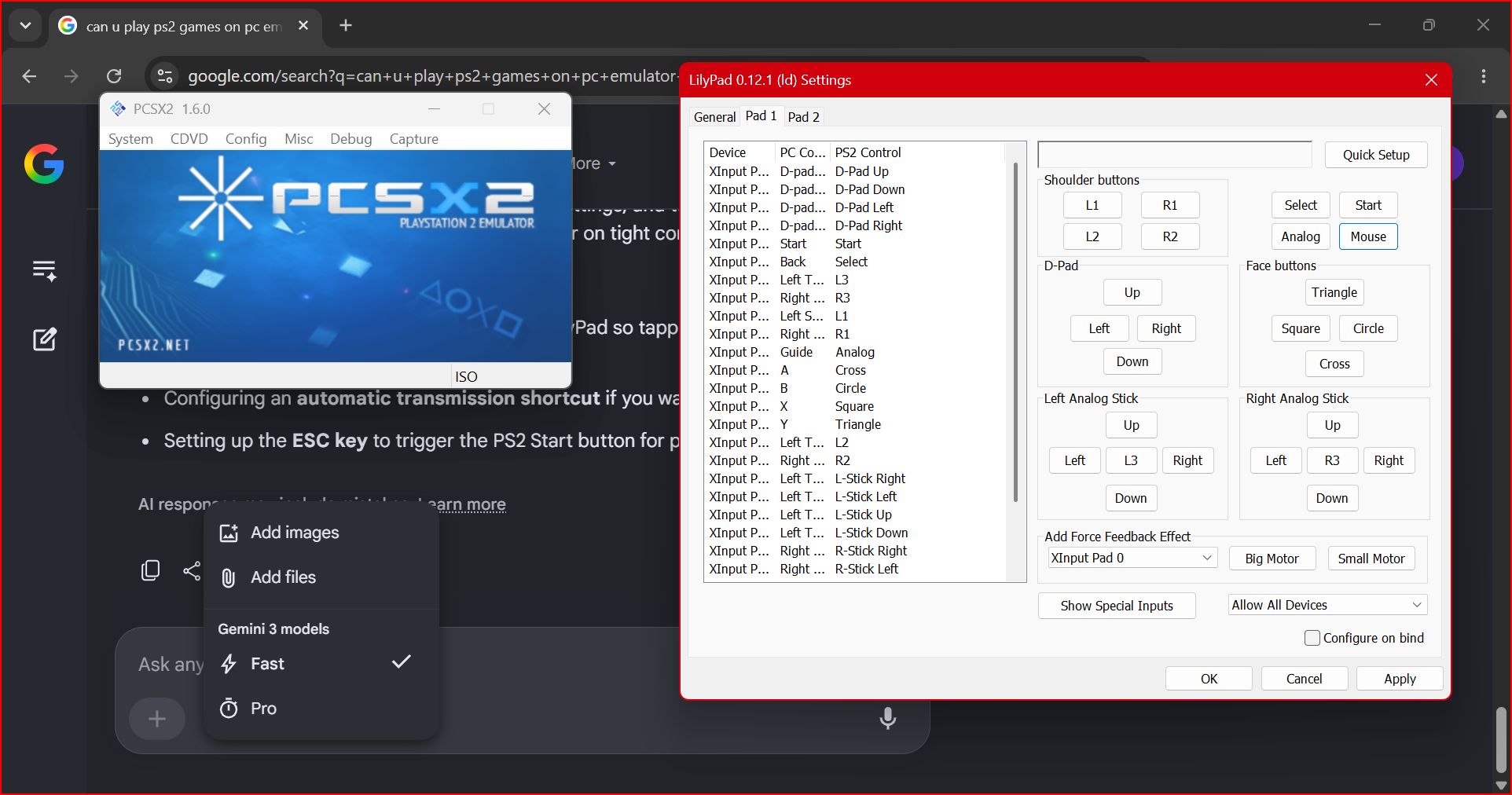
Task: Start a new chat with compose icon
Action: [44, 339]
